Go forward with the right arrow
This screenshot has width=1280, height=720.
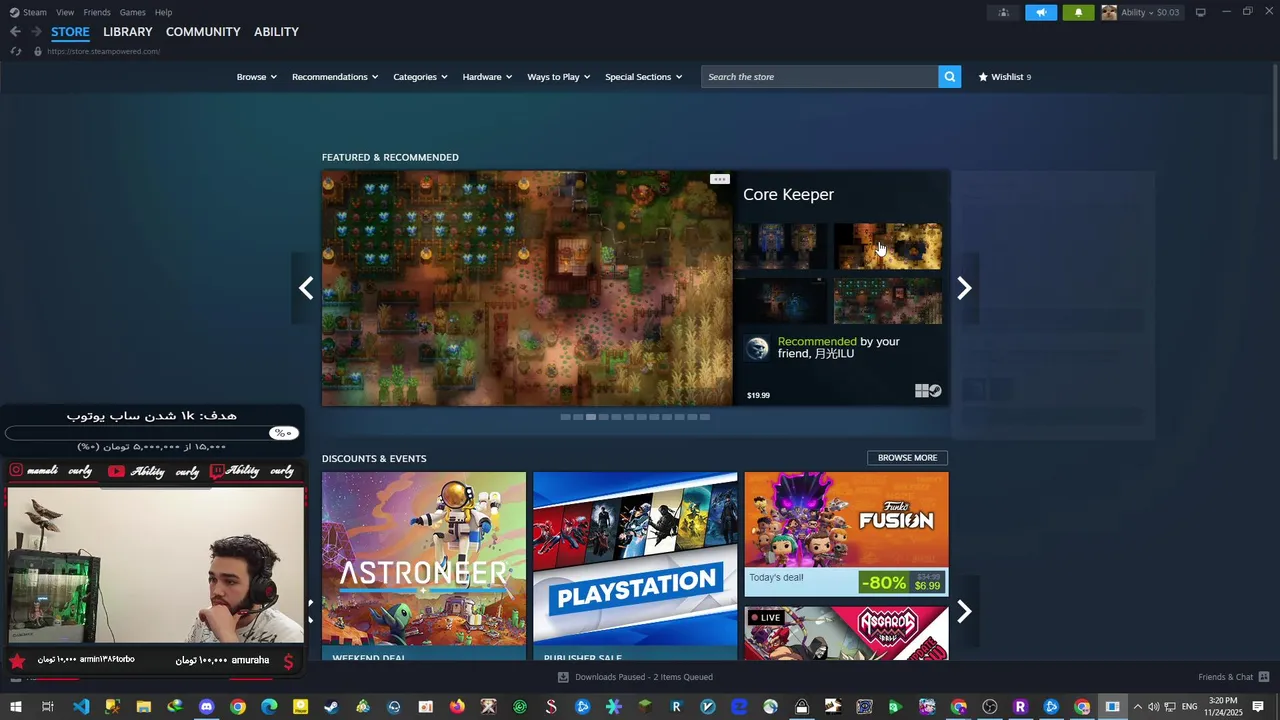(36, 31)
